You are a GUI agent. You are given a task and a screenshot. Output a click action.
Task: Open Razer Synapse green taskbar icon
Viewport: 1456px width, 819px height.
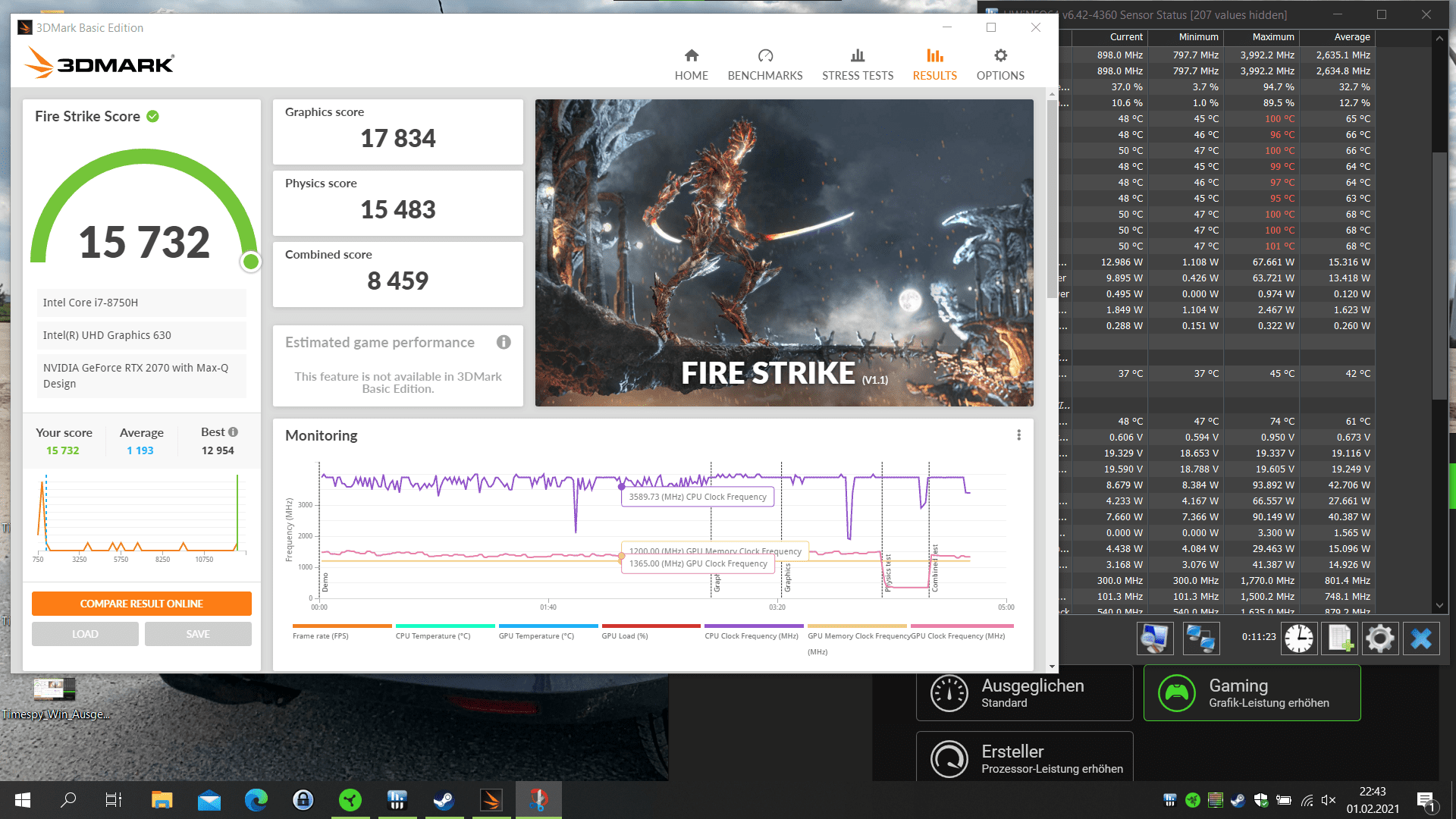(350, 800)
